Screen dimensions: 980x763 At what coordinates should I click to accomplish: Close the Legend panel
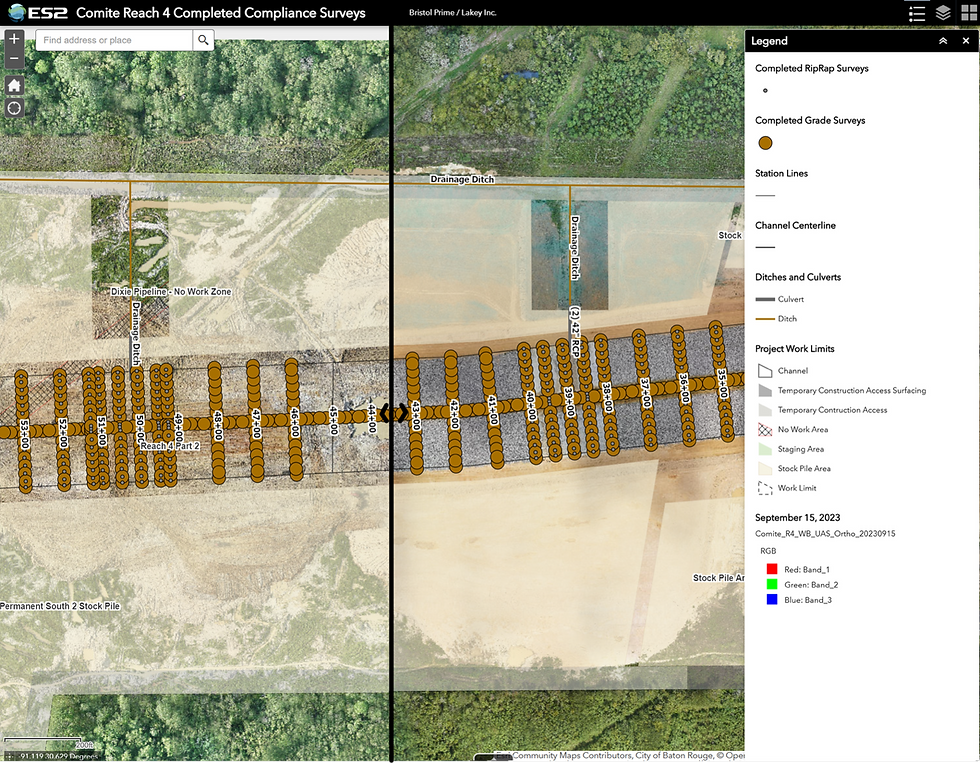point(966,41)
